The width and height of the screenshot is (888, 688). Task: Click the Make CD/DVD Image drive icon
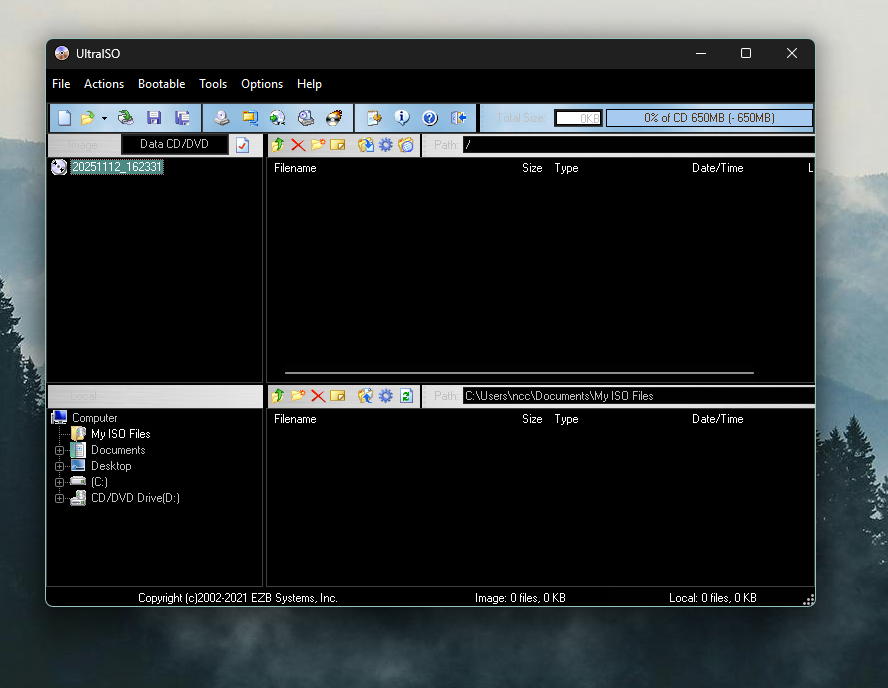pyautogui.click(x=221, y=118)
